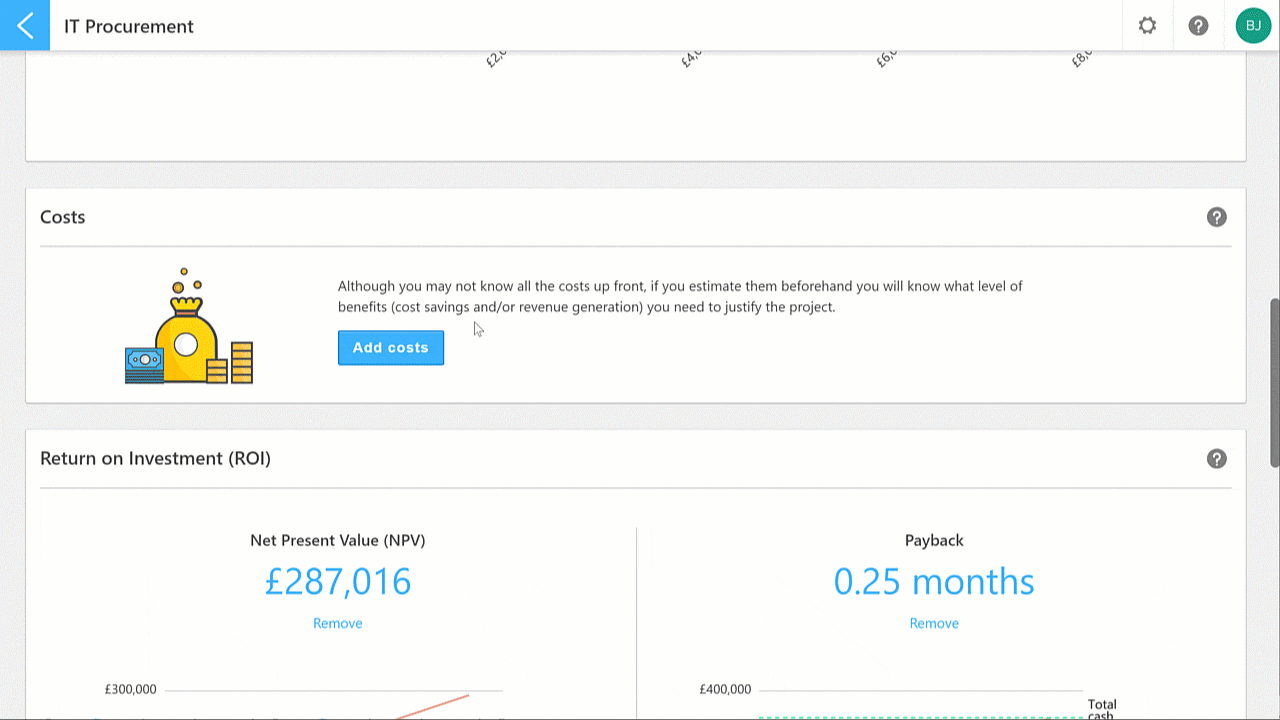Image resolution: width=1280 pixels, height=720 pixels.
Task: Click the ROI section help icon
Action: [x=1216, y=458]
